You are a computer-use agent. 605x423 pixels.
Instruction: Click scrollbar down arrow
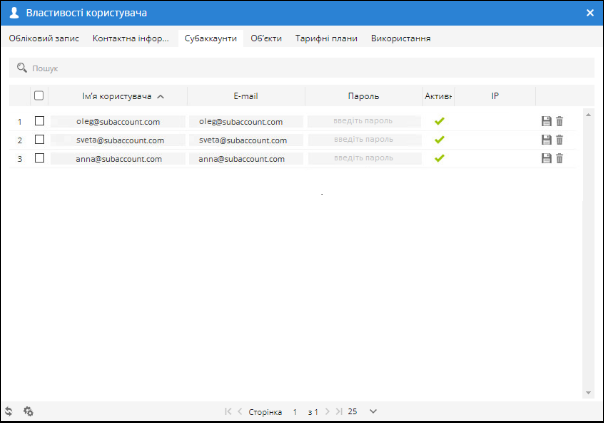pos(588,393)
